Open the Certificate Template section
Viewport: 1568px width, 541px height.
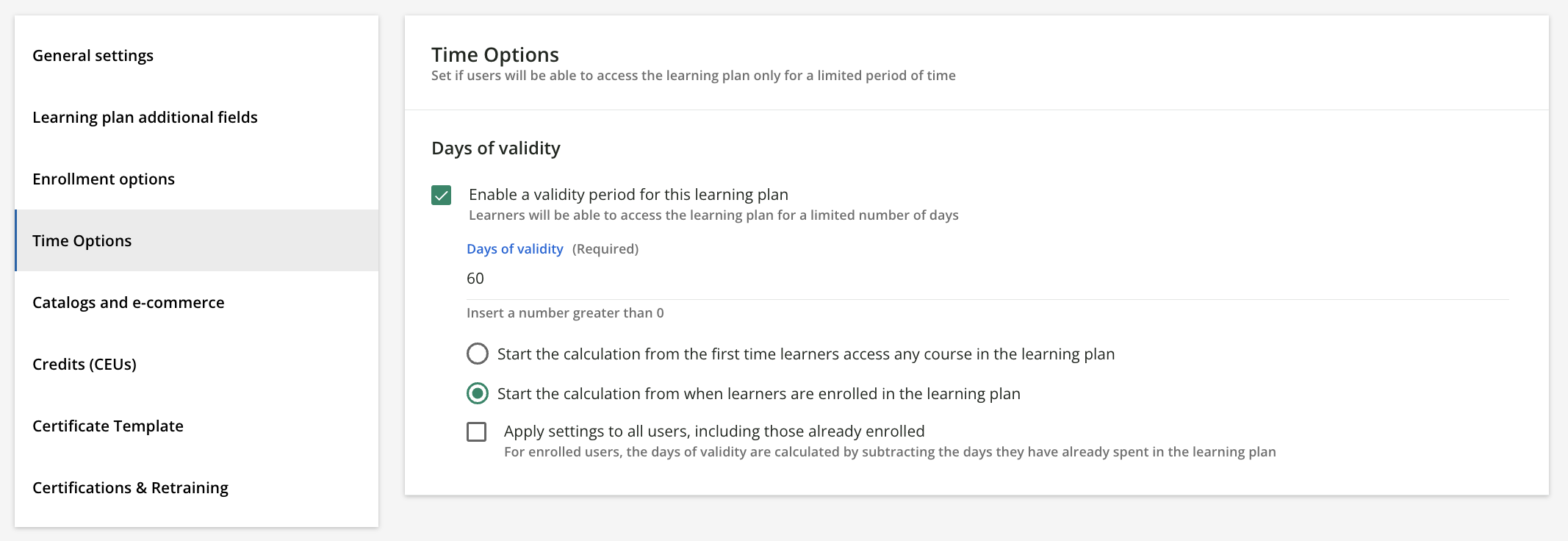click(107, 426)
